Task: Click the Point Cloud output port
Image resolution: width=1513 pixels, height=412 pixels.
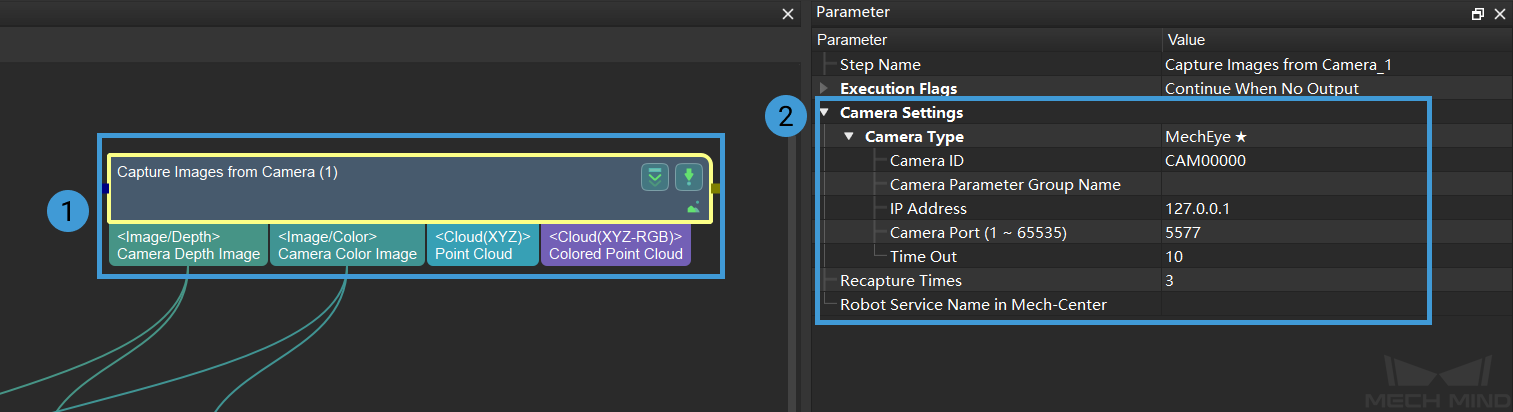Action: tap(482, 245)
